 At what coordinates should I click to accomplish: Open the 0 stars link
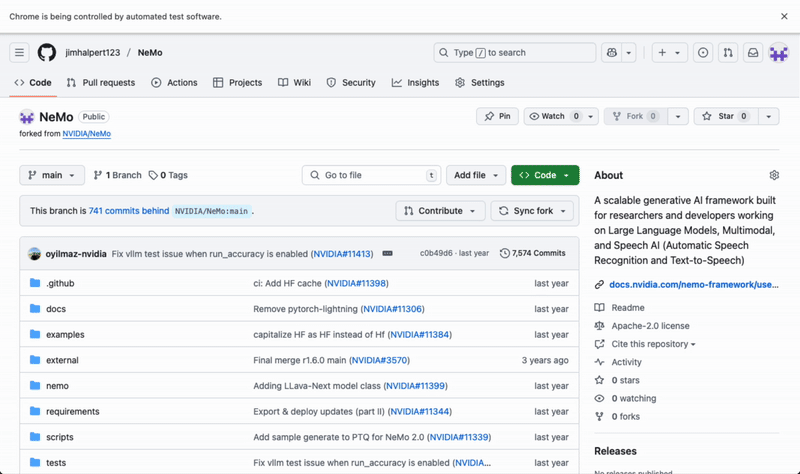(626, 380)
